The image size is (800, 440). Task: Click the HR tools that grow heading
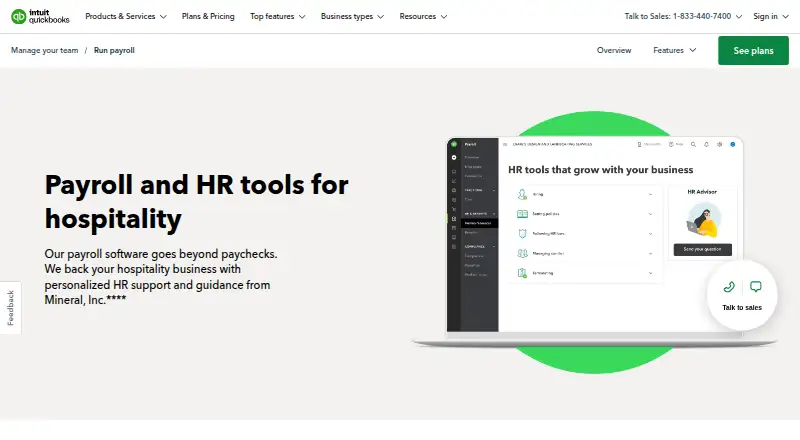coord(601,169)
